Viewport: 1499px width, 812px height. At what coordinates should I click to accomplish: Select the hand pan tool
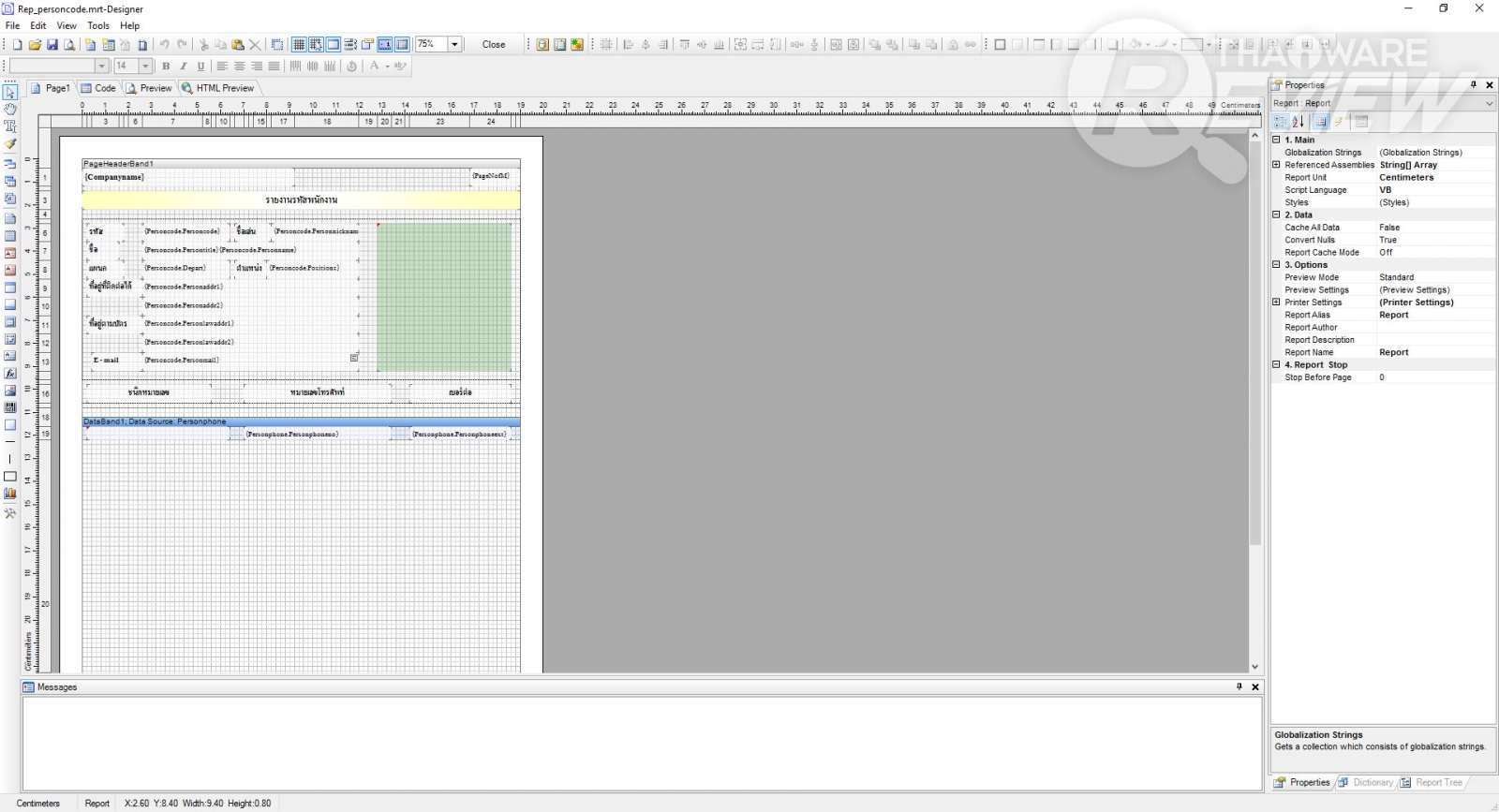click(x=10, y=109)
